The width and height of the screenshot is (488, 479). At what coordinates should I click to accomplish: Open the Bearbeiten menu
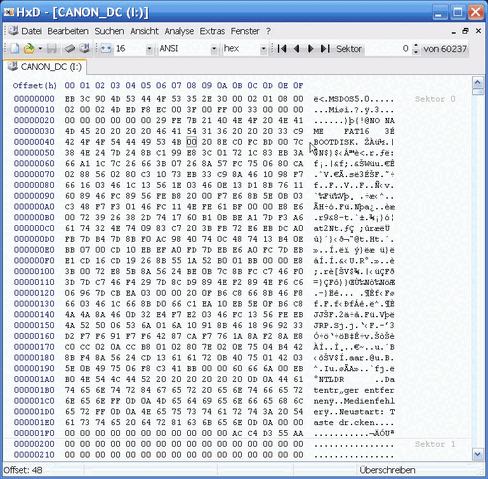coord(68,31)
